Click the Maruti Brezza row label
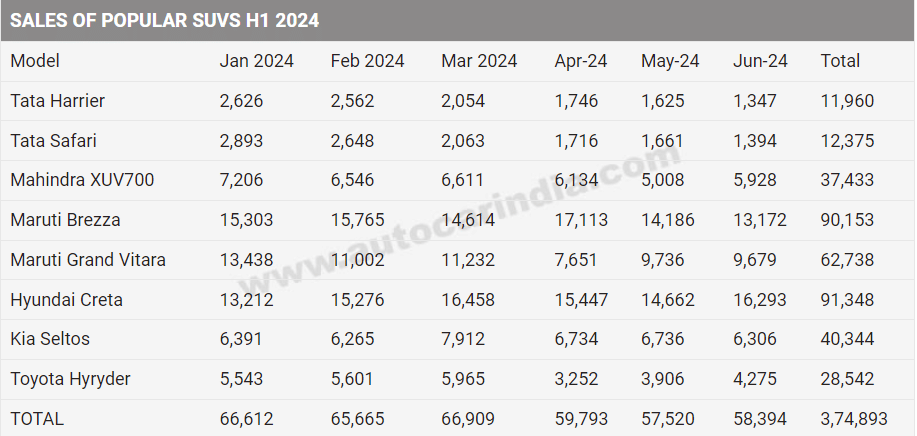 (x=65, y=220)
